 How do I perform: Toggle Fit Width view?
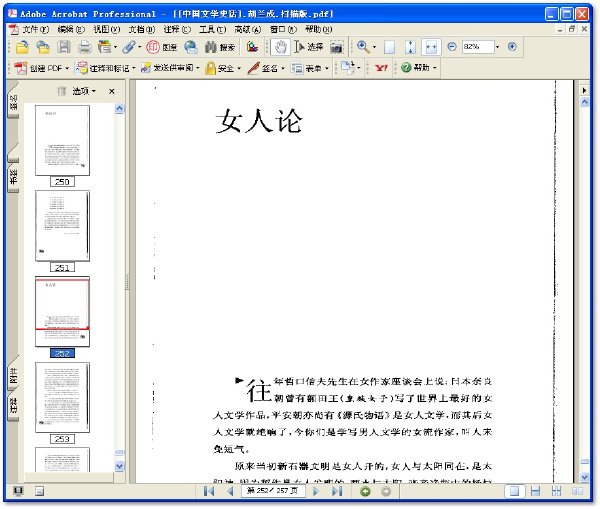click(x=431, y=47)
